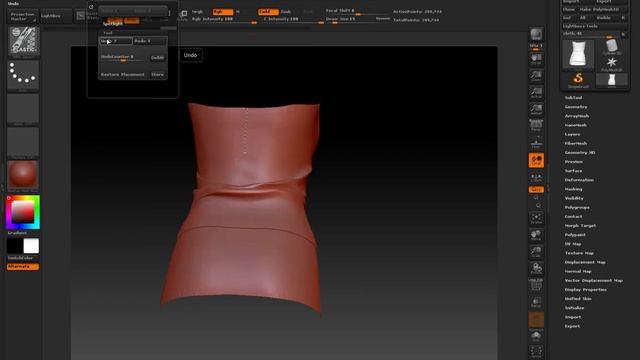This screenshot has width=640, height=360.
Task: Toggle the Zsub button
Action: point(286,12)
